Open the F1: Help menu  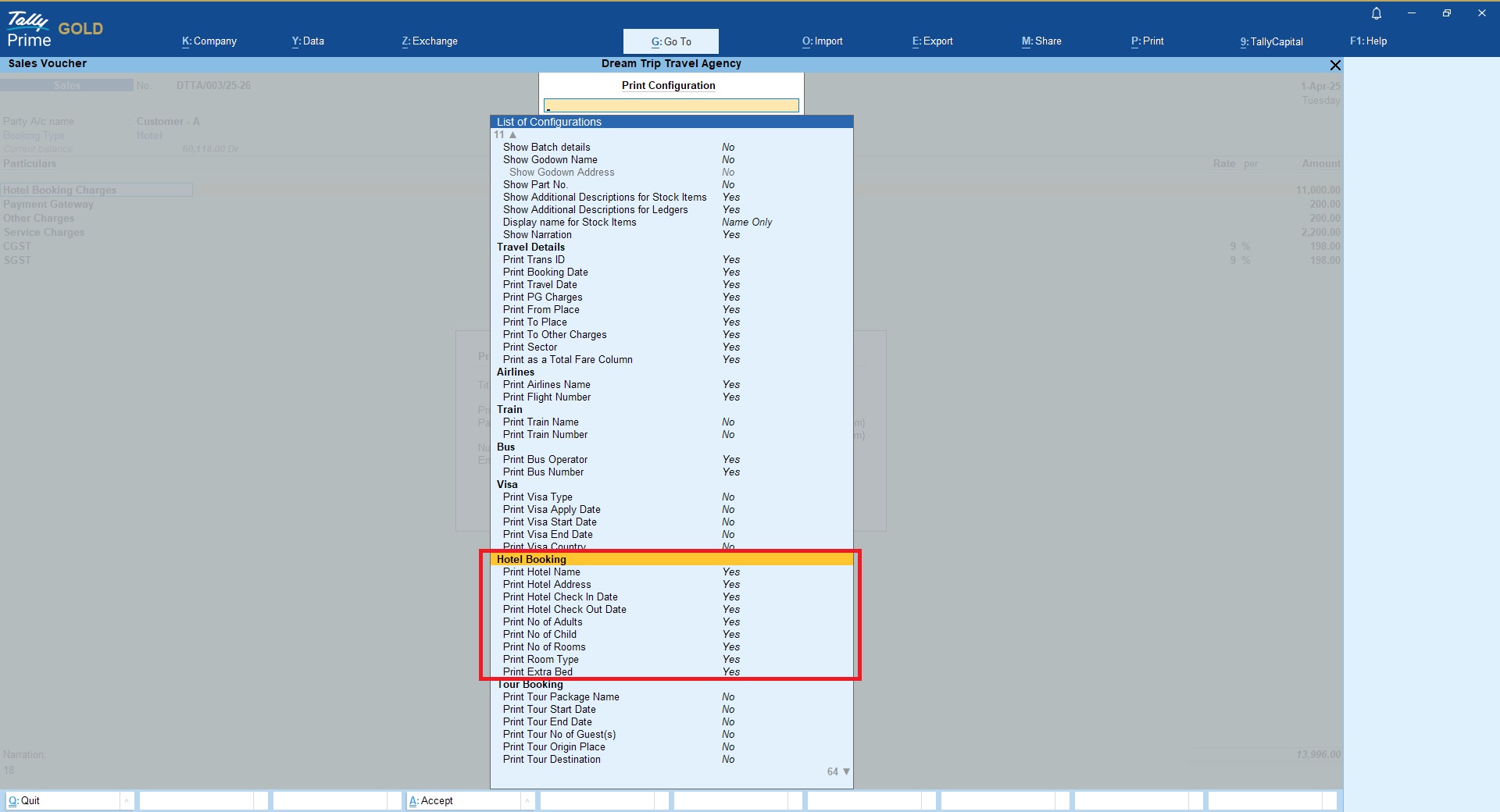pyautogui.click(x=1368, y=41)
